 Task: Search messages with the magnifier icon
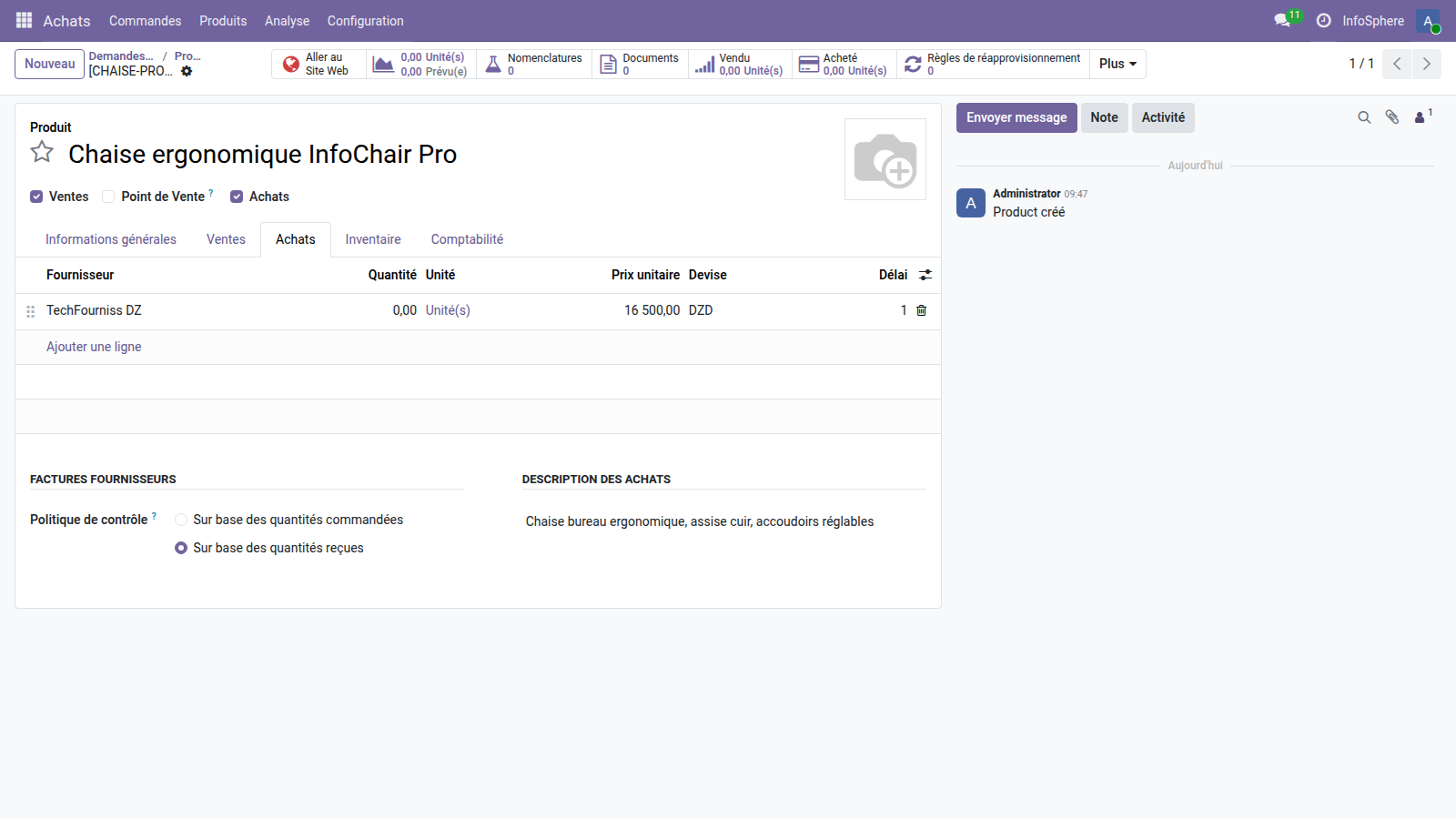1363,117
